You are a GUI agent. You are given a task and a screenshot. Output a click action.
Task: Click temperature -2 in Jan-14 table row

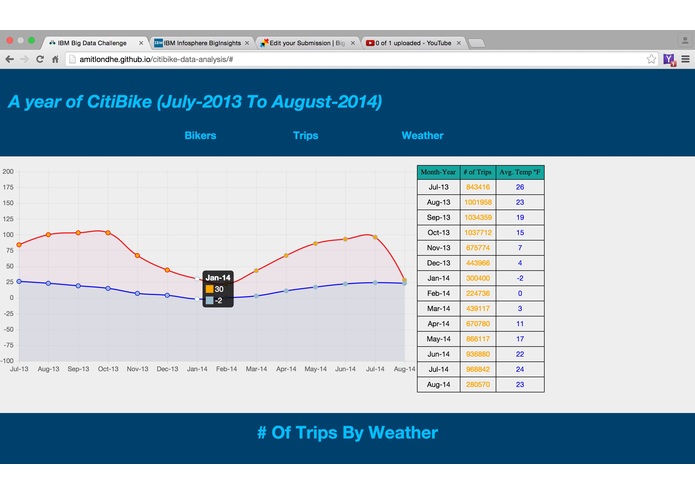(520, 278)
